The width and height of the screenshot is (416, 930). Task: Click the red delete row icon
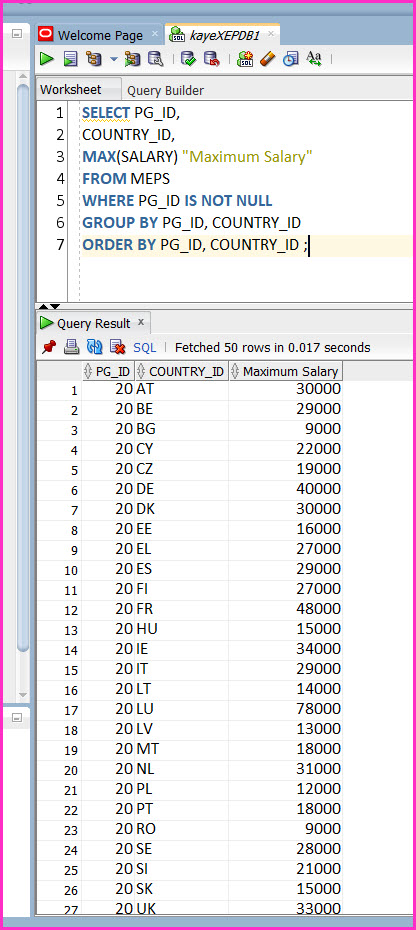pyautogui.click(x=117, y=347)
